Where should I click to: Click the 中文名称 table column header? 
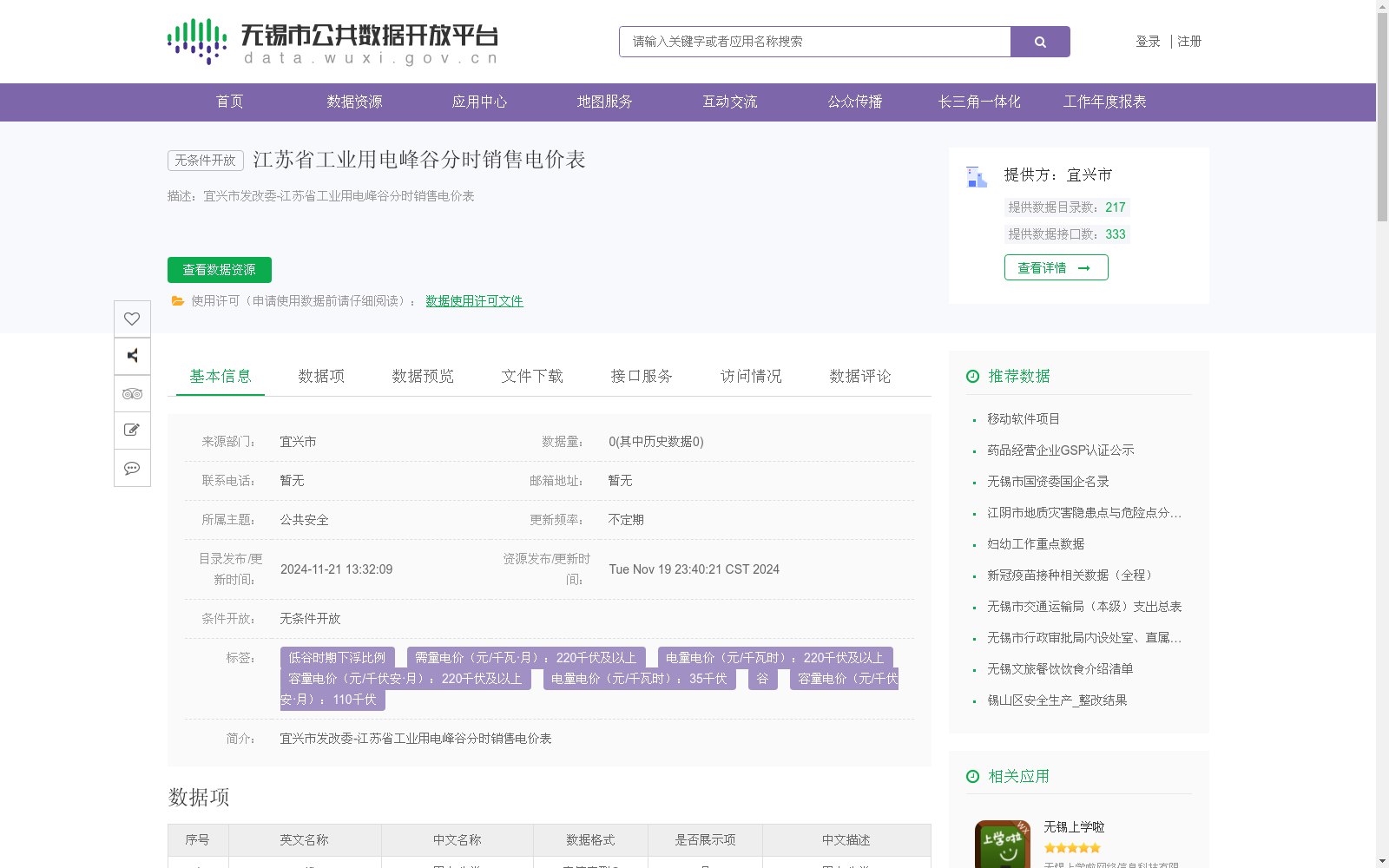click(x=457, y=840)
